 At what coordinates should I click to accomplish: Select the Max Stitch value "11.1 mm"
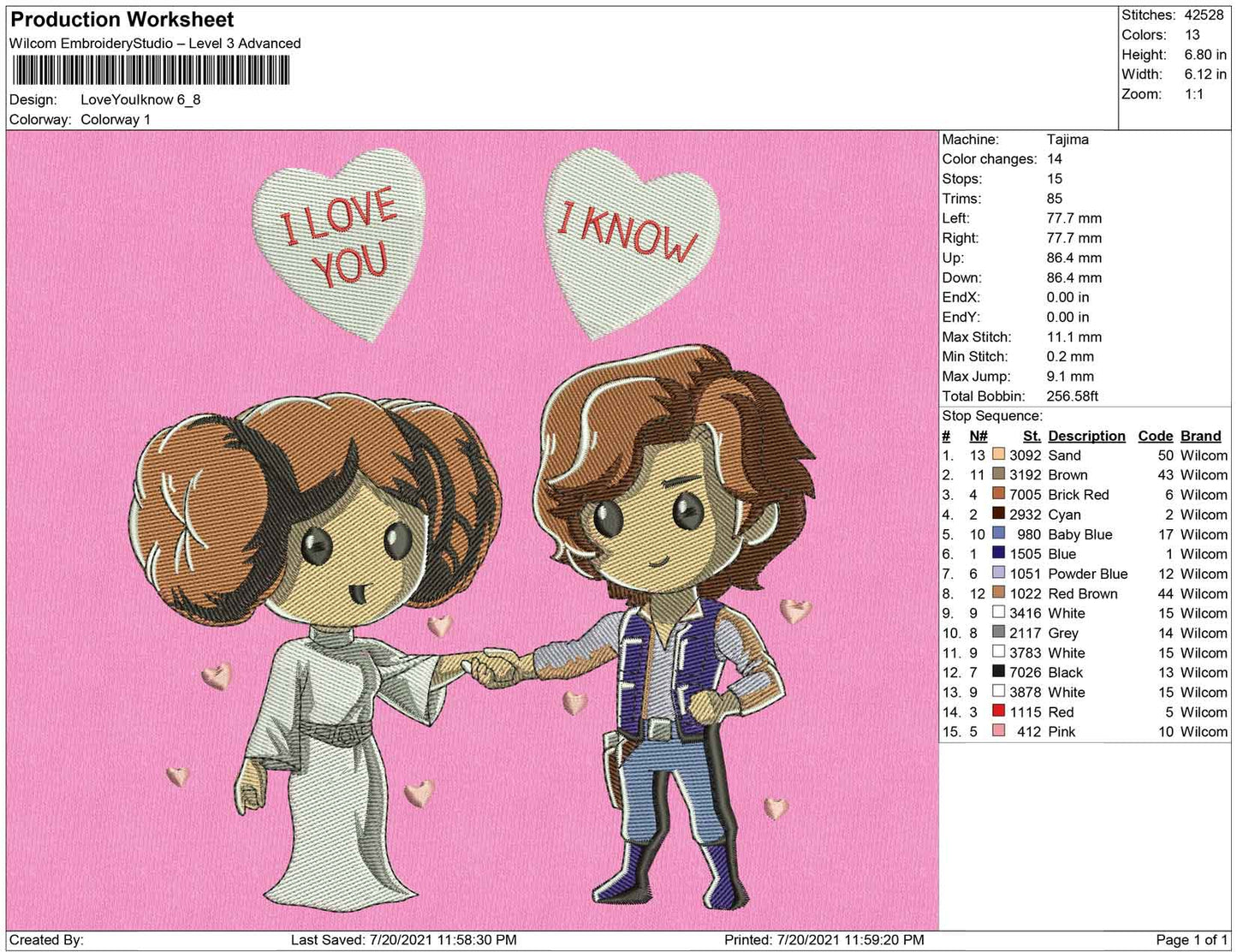[x=1074, y=337]
